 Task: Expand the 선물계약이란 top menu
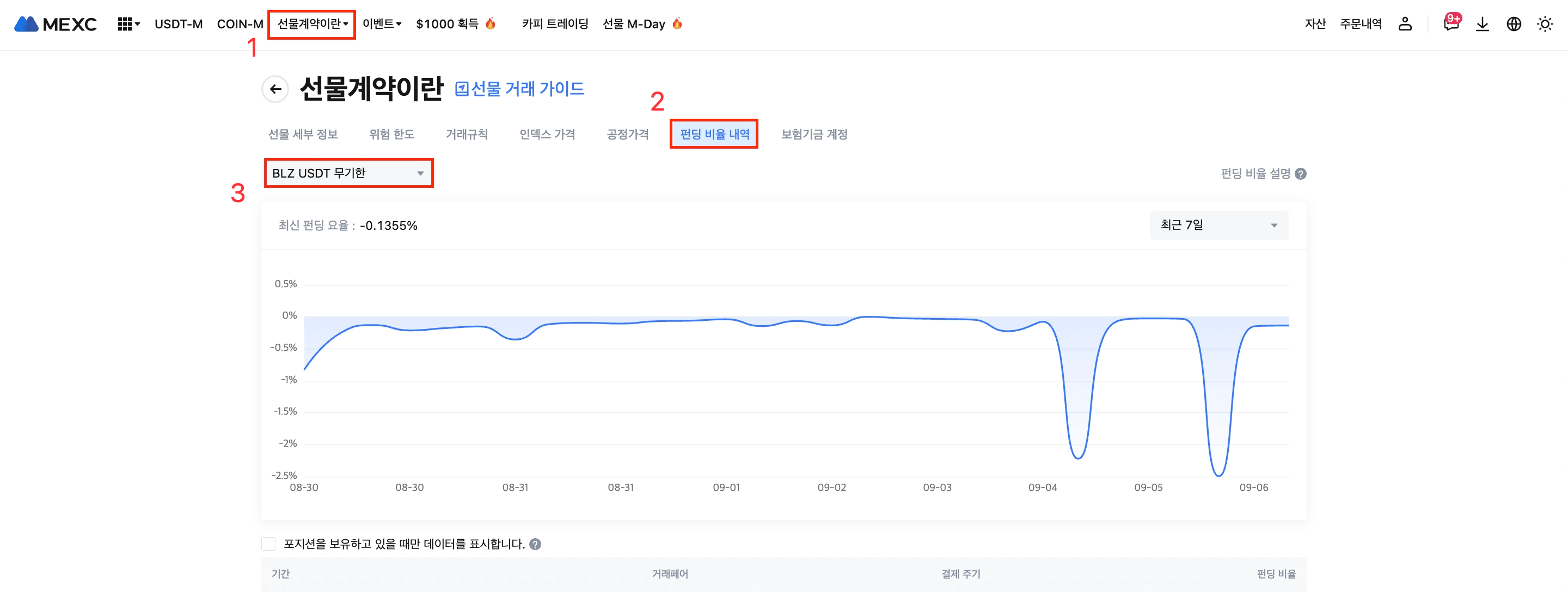click(311, 25)
